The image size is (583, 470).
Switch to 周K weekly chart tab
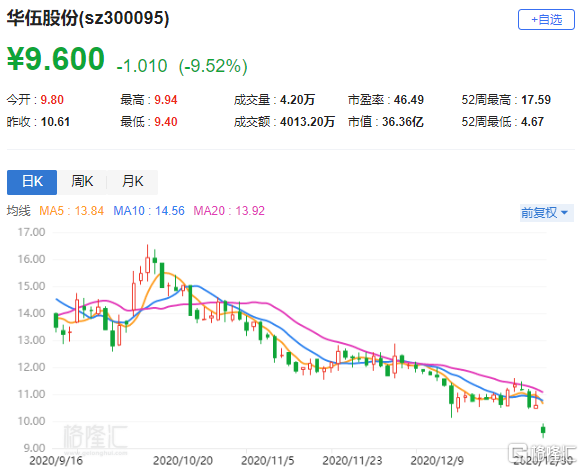pos(82,182)
